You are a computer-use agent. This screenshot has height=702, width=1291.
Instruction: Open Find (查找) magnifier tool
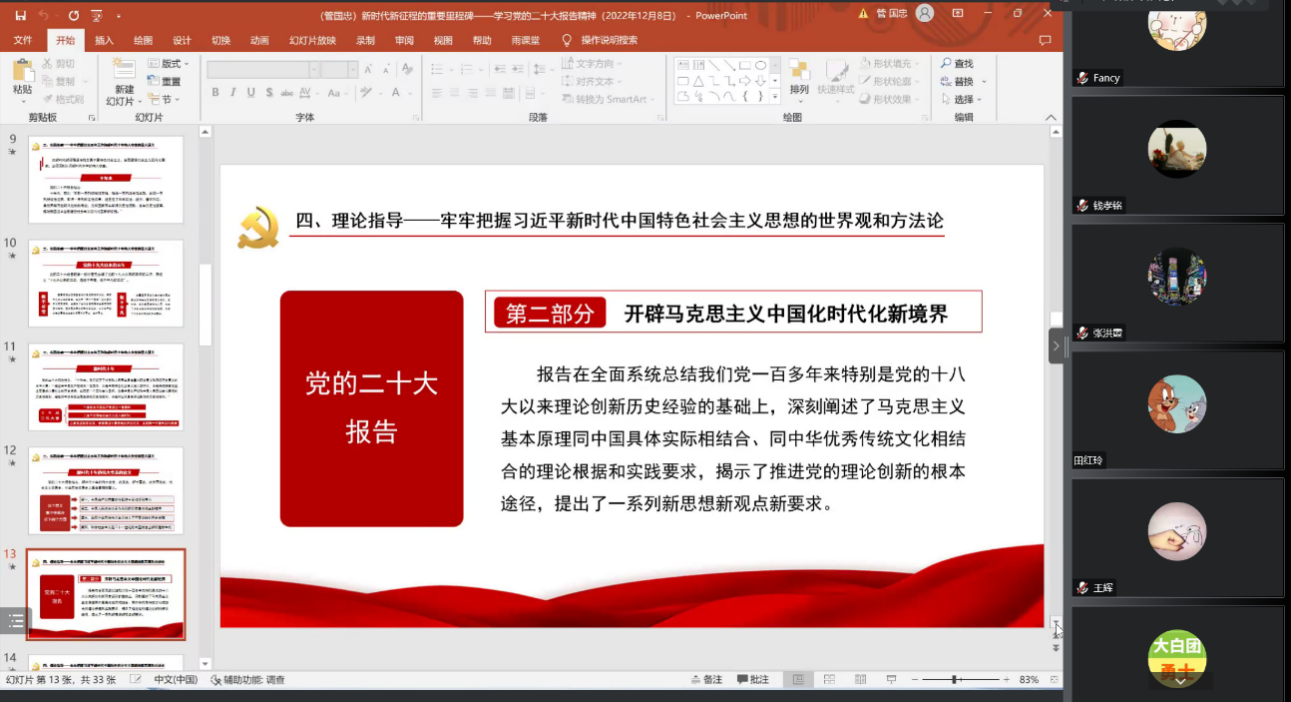(956, 63)
